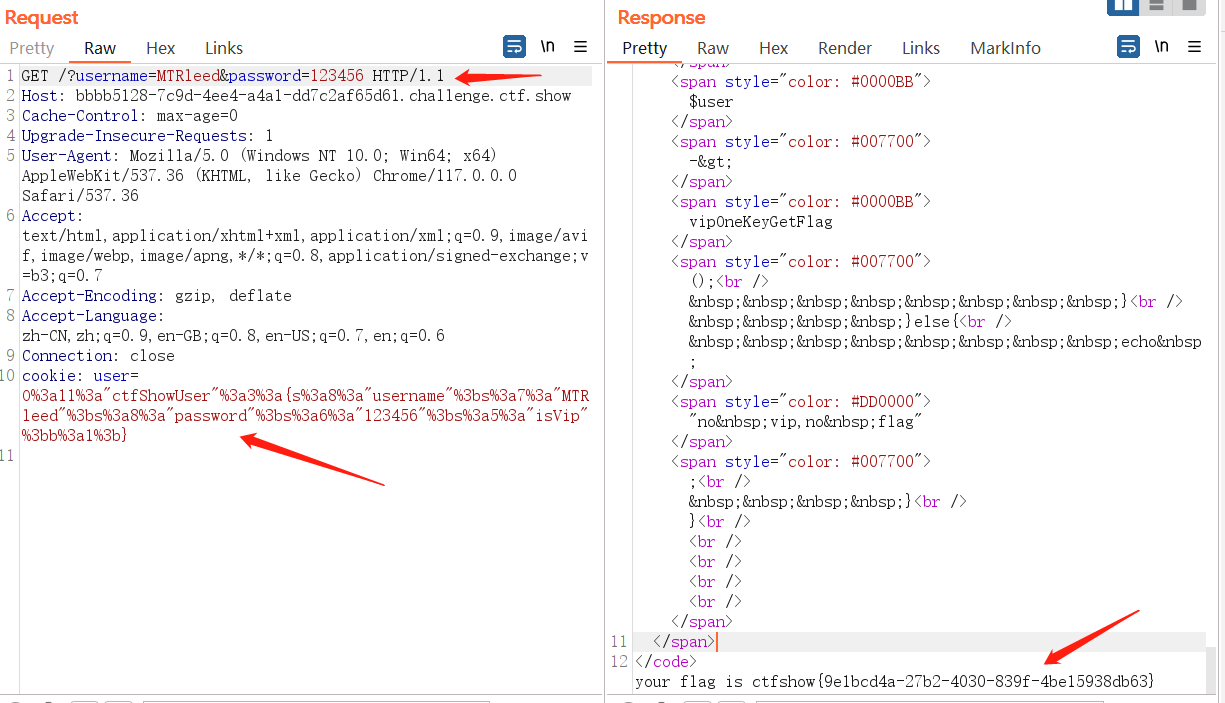
Task: Click the Upgrade-Insecure-Requests header line
Action: click(x=147, y=136)
